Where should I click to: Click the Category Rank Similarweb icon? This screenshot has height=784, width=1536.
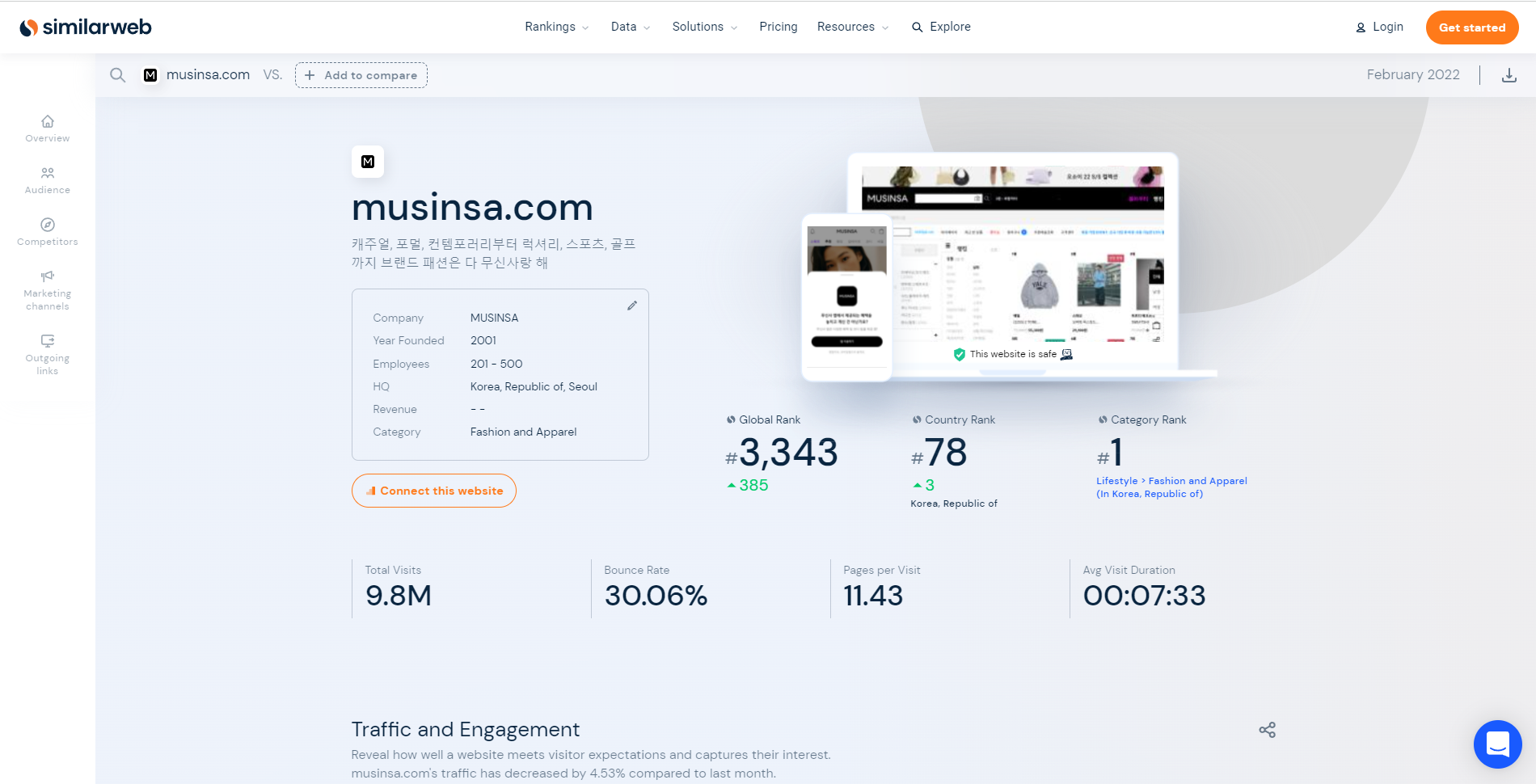click(1103, 419)
